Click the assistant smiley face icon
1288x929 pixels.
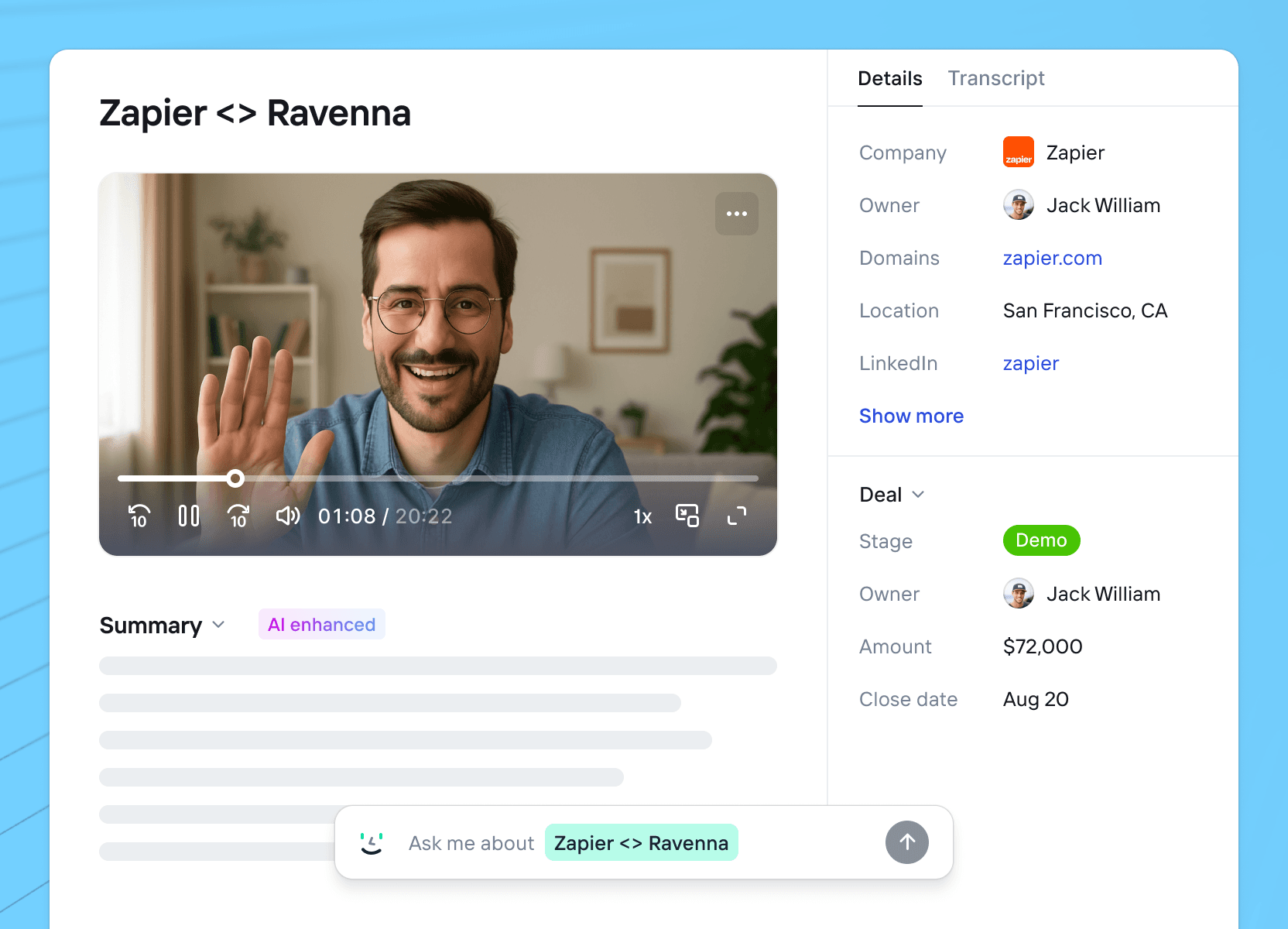point(372,842)
